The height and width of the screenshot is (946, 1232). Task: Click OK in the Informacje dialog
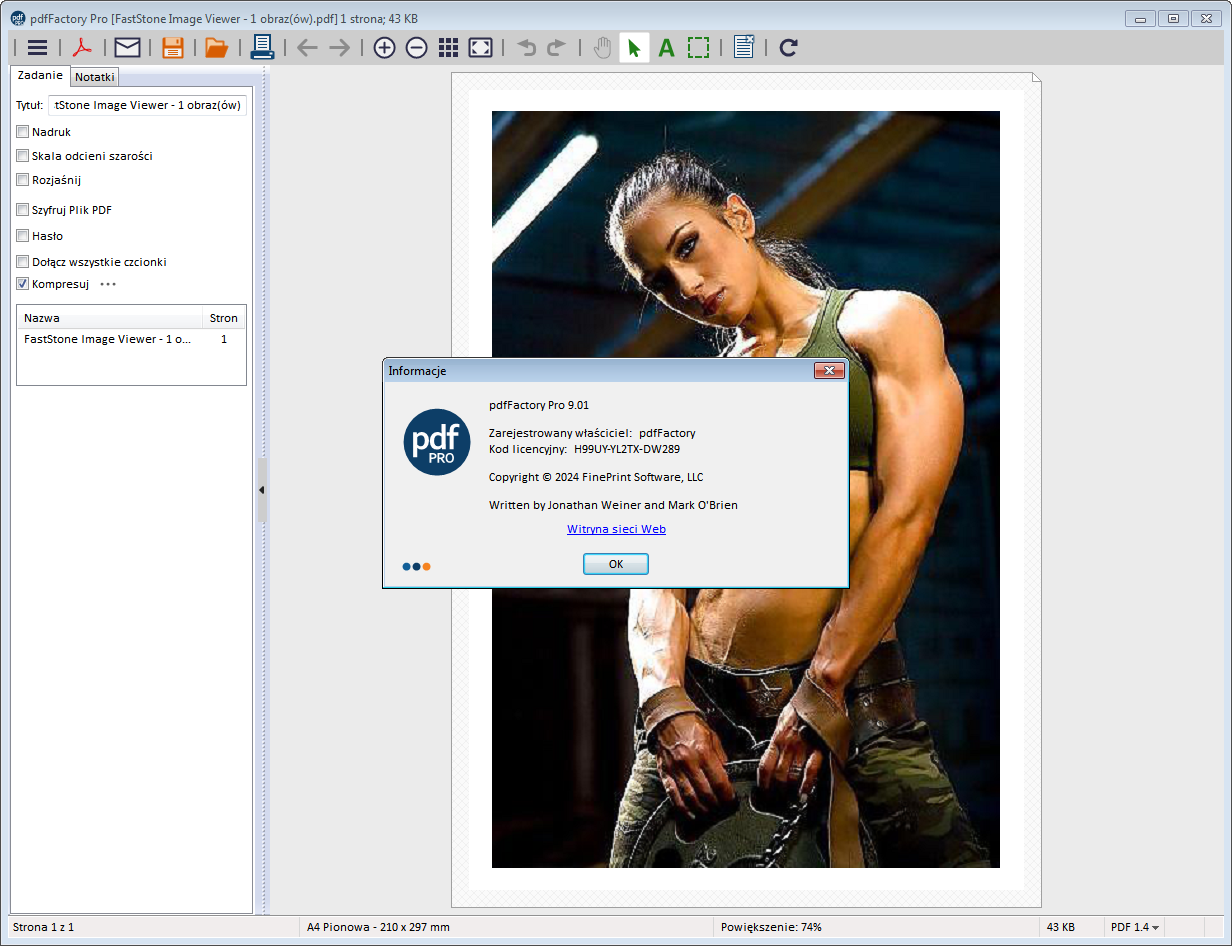[616, 564]
